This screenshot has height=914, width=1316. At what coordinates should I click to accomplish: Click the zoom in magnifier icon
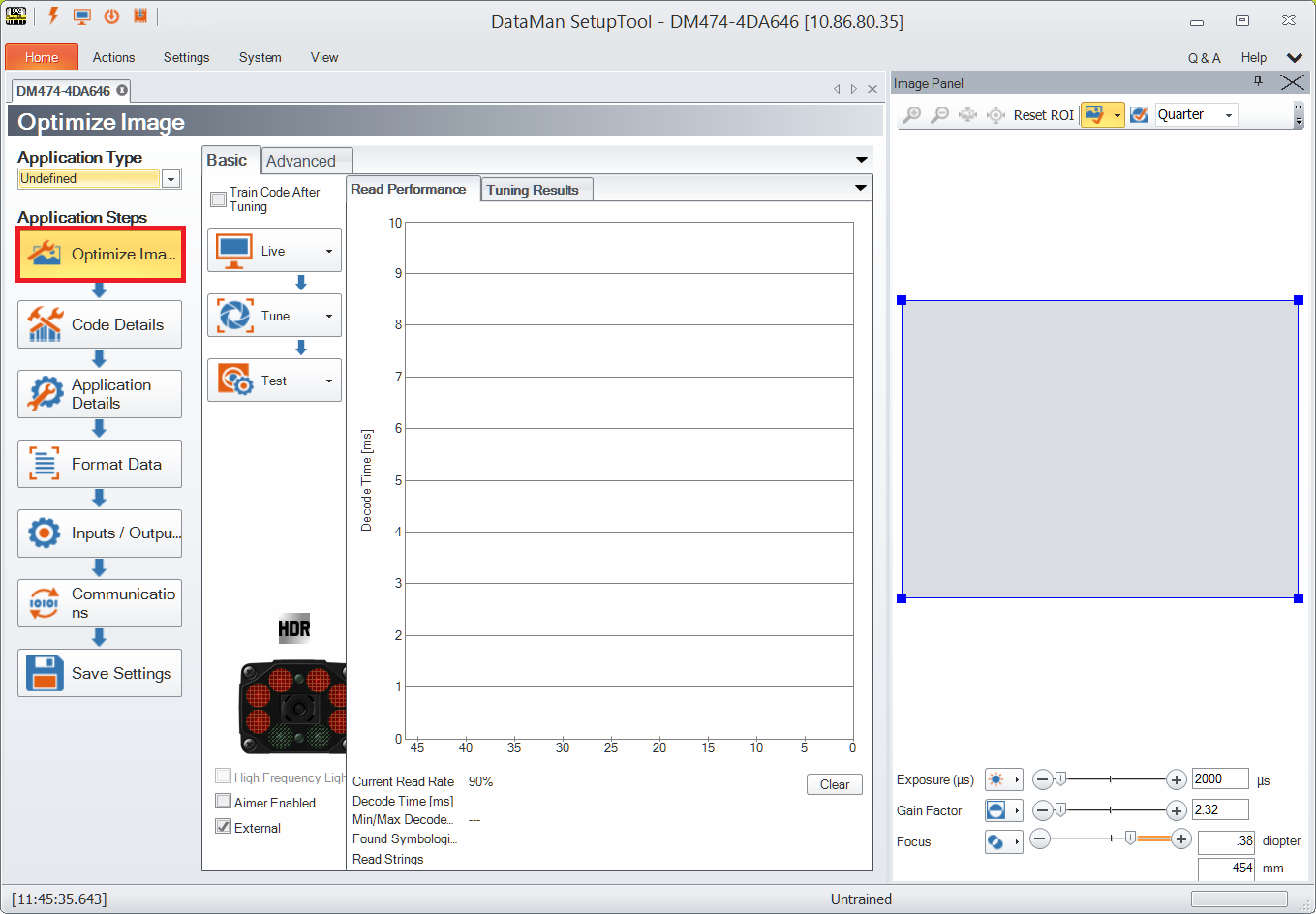click(911, 115)
